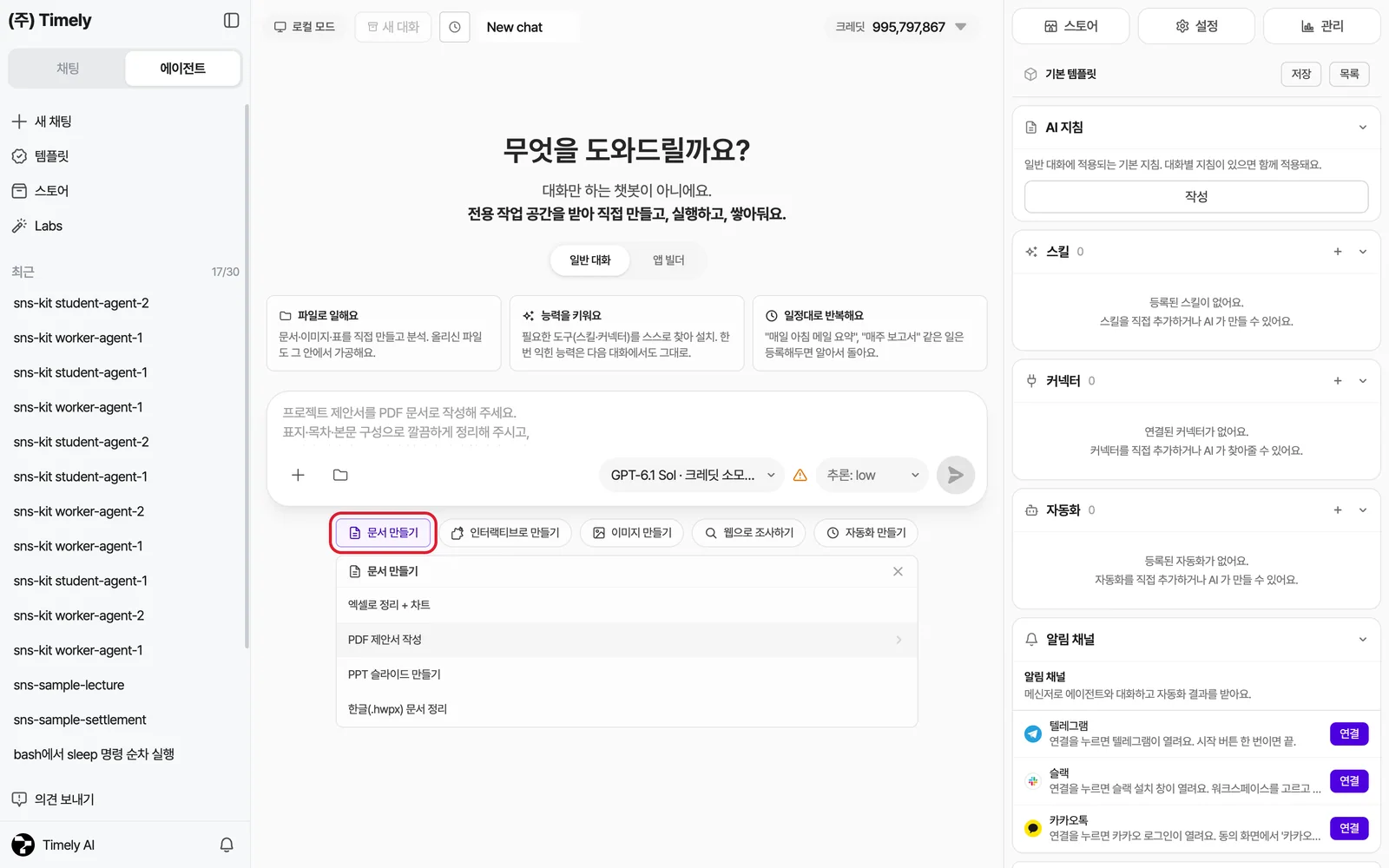Collapse the sidebar with the panel icon
The image size is (1389, 868).
coord(231,20)
